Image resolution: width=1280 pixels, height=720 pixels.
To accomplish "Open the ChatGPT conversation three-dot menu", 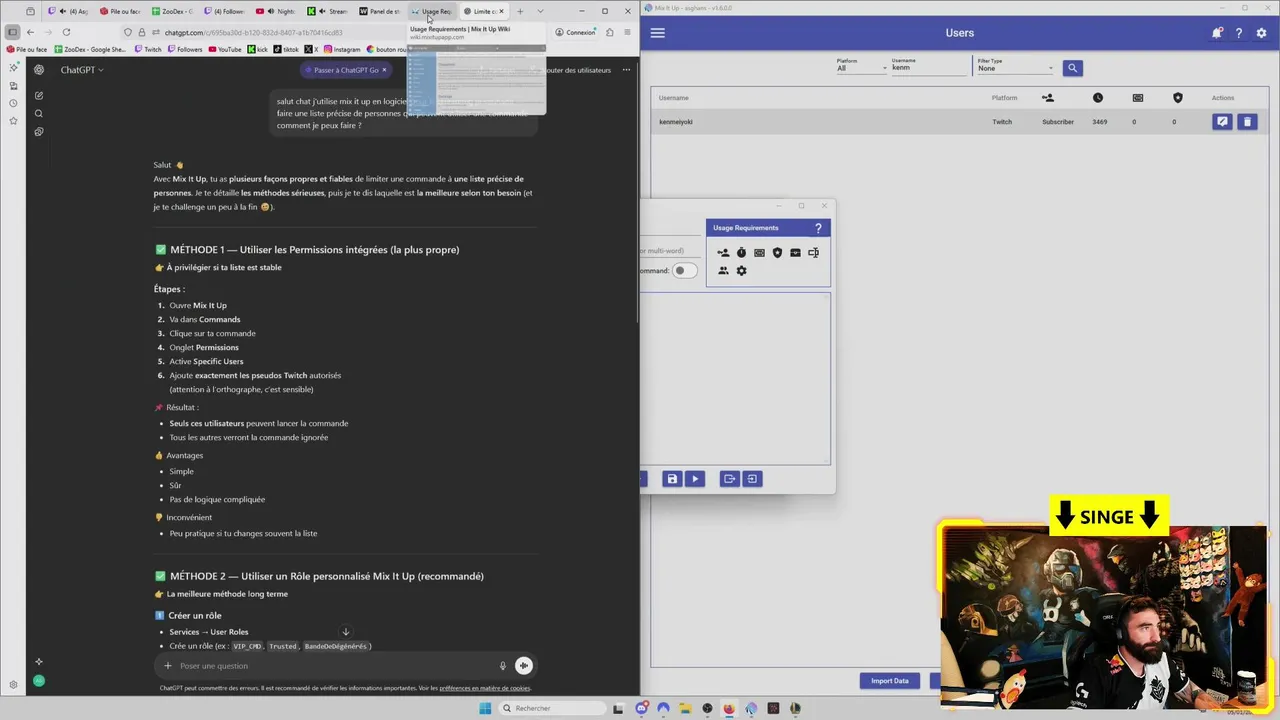I will [626, 70].
